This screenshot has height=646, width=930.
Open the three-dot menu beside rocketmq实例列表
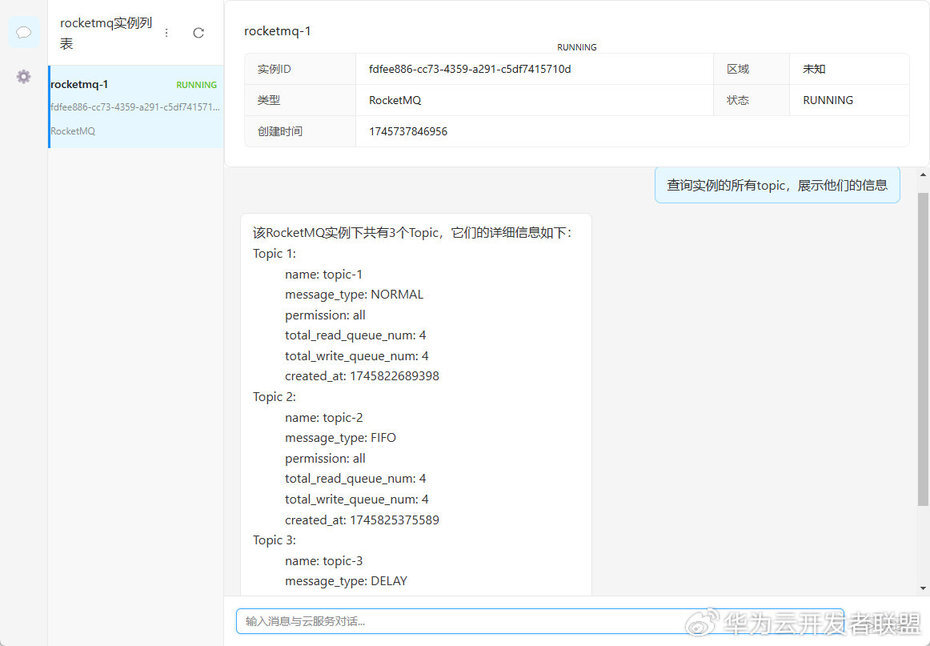pos(167,33)
